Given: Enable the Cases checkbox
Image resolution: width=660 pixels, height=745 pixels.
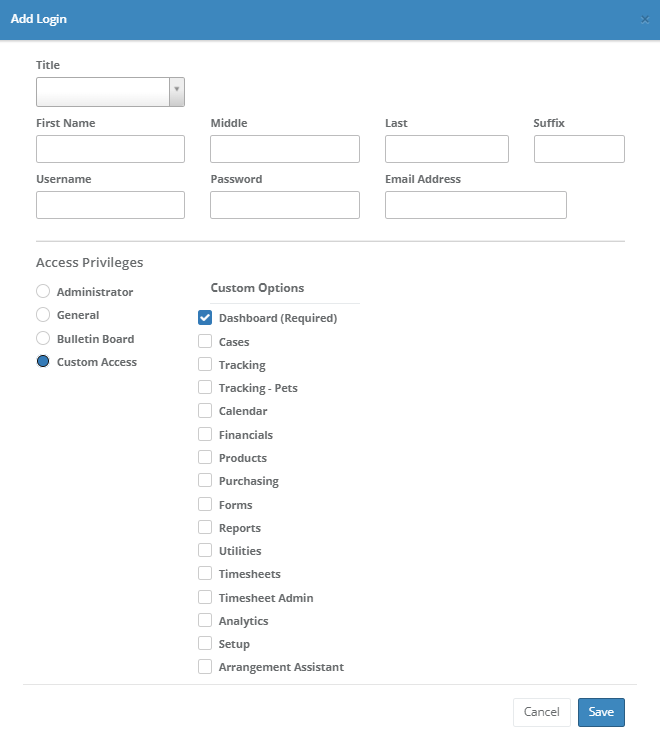Looking at the screenshot, I should coord(205,342).
